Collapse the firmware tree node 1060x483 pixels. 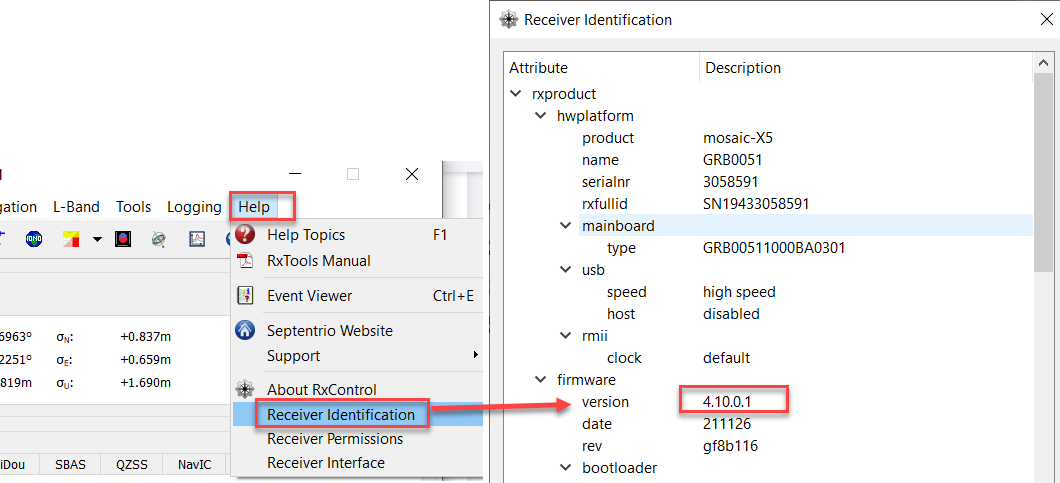coord(541,380)
